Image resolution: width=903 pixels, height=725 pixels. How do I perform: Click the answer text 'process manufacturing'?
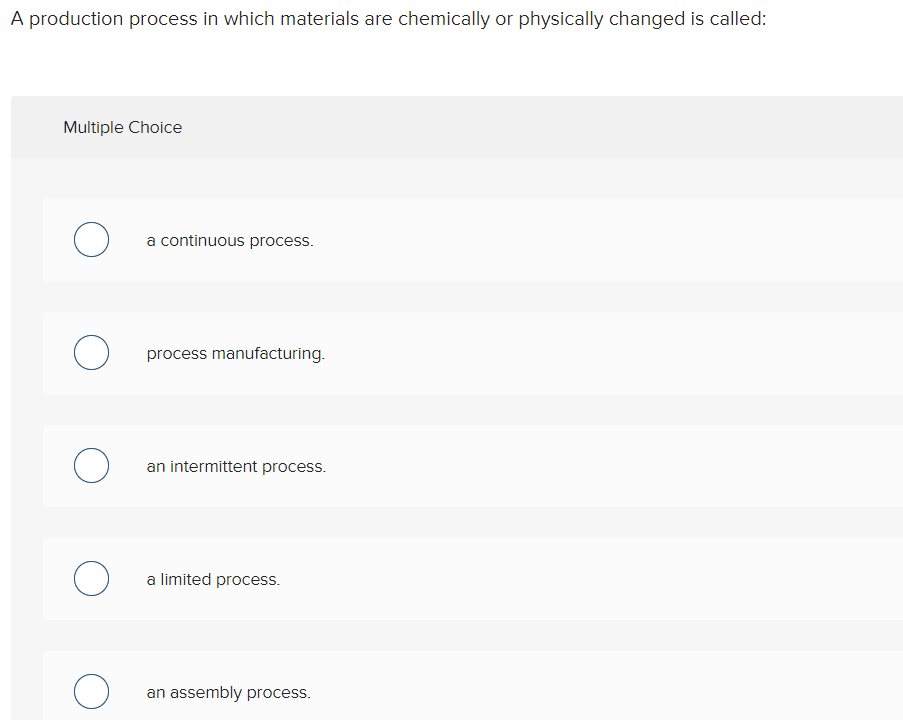click(235, 353)
